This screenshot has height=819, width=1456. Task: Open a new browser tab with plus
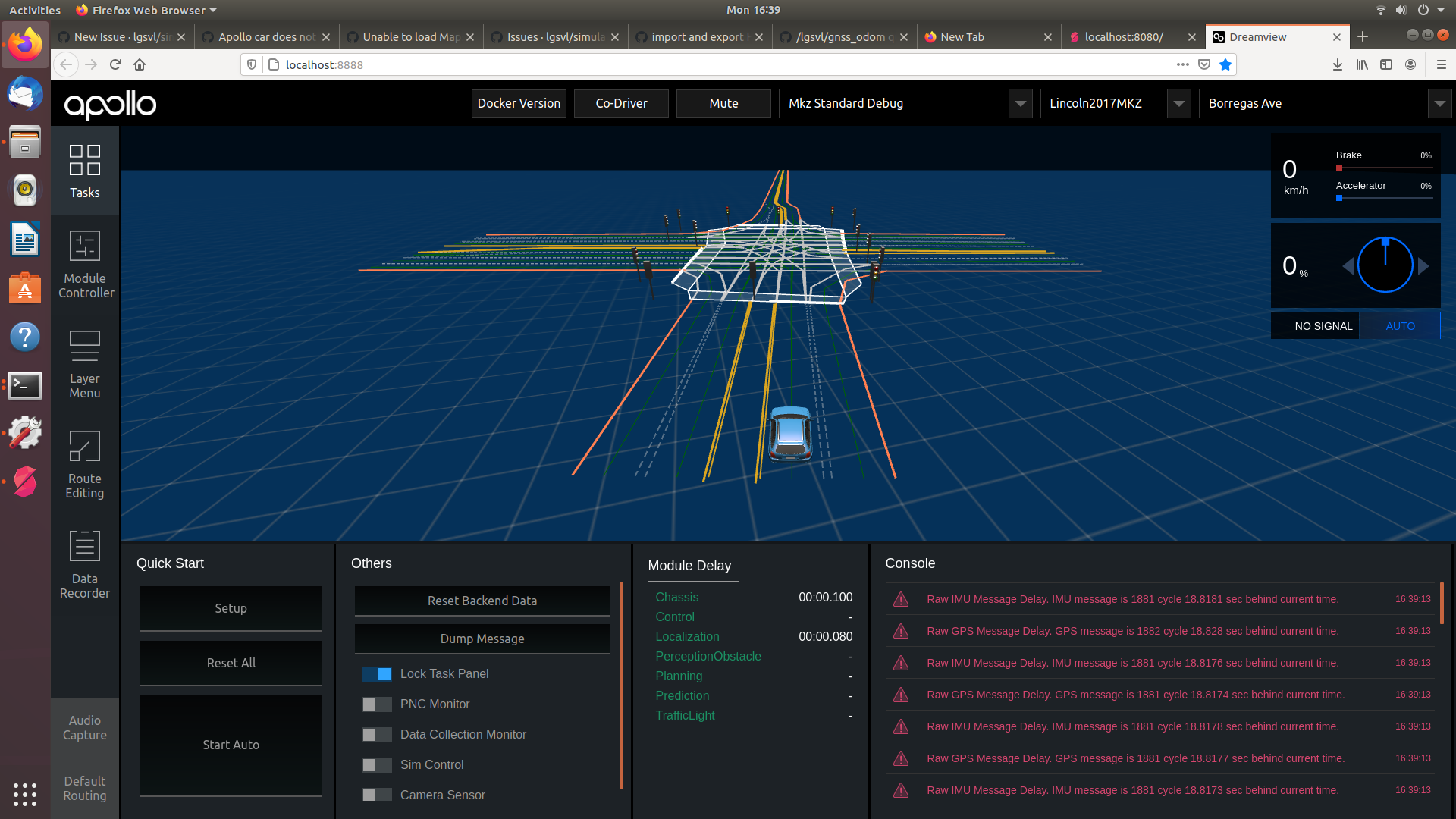tap(1363, 36)
